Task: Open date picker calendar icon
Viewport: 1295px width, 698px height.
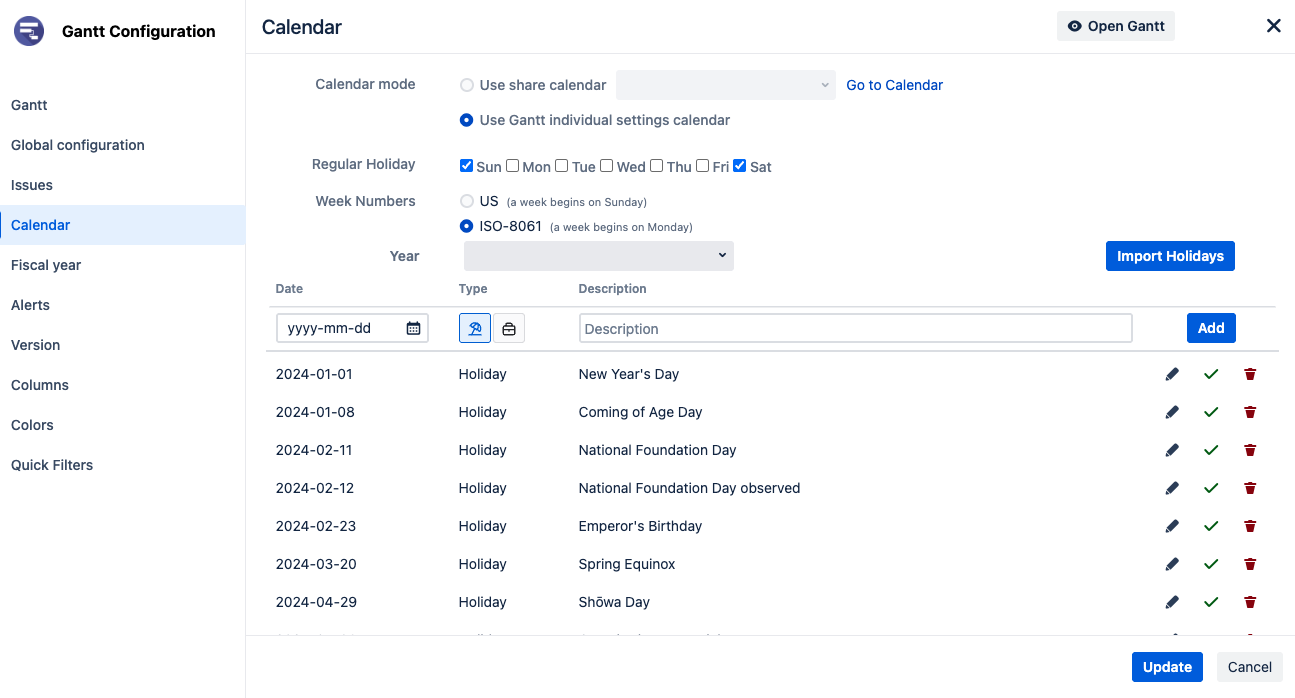Action: (x=413, y=328)
